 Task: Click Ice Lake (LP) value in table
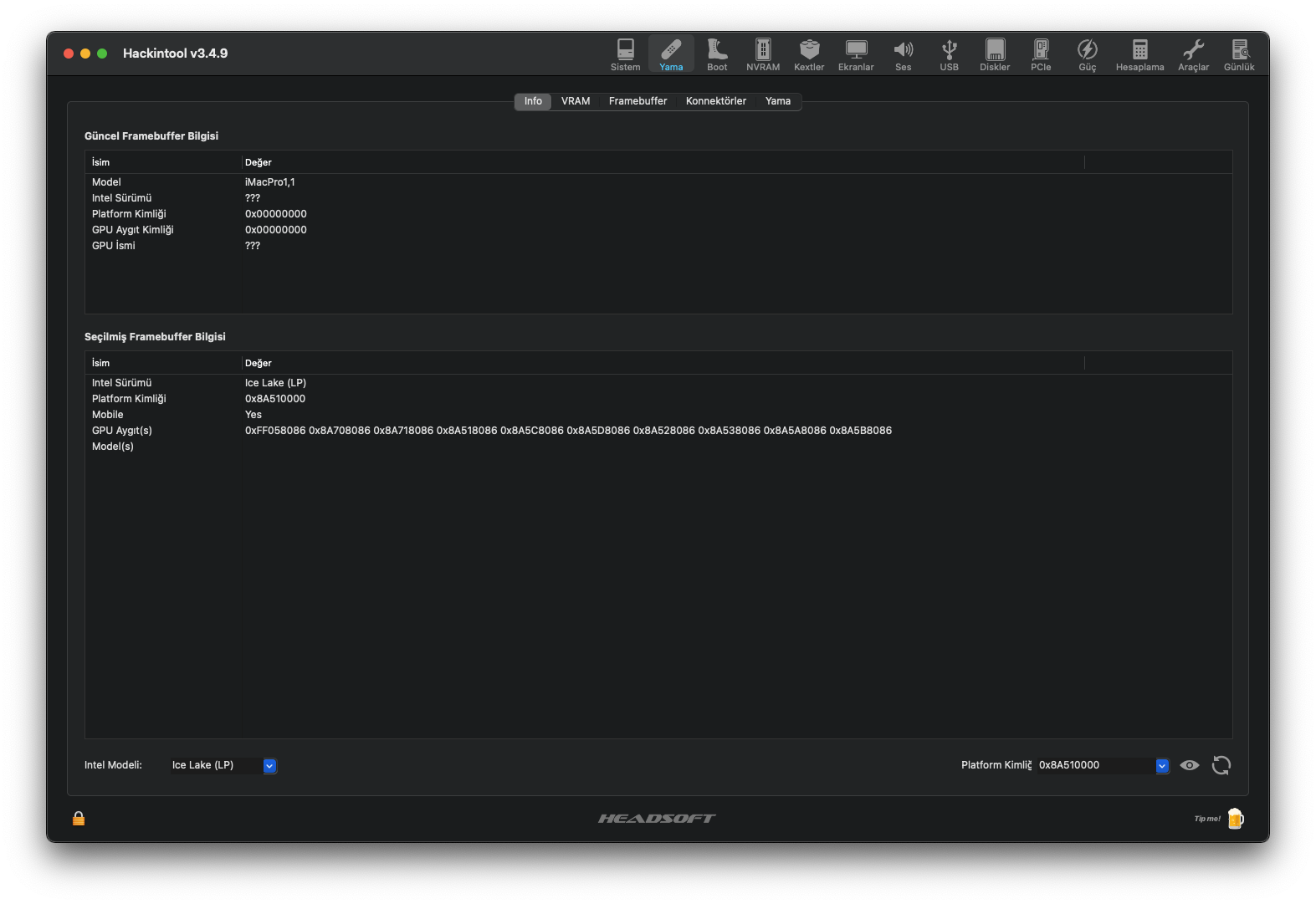275,383
